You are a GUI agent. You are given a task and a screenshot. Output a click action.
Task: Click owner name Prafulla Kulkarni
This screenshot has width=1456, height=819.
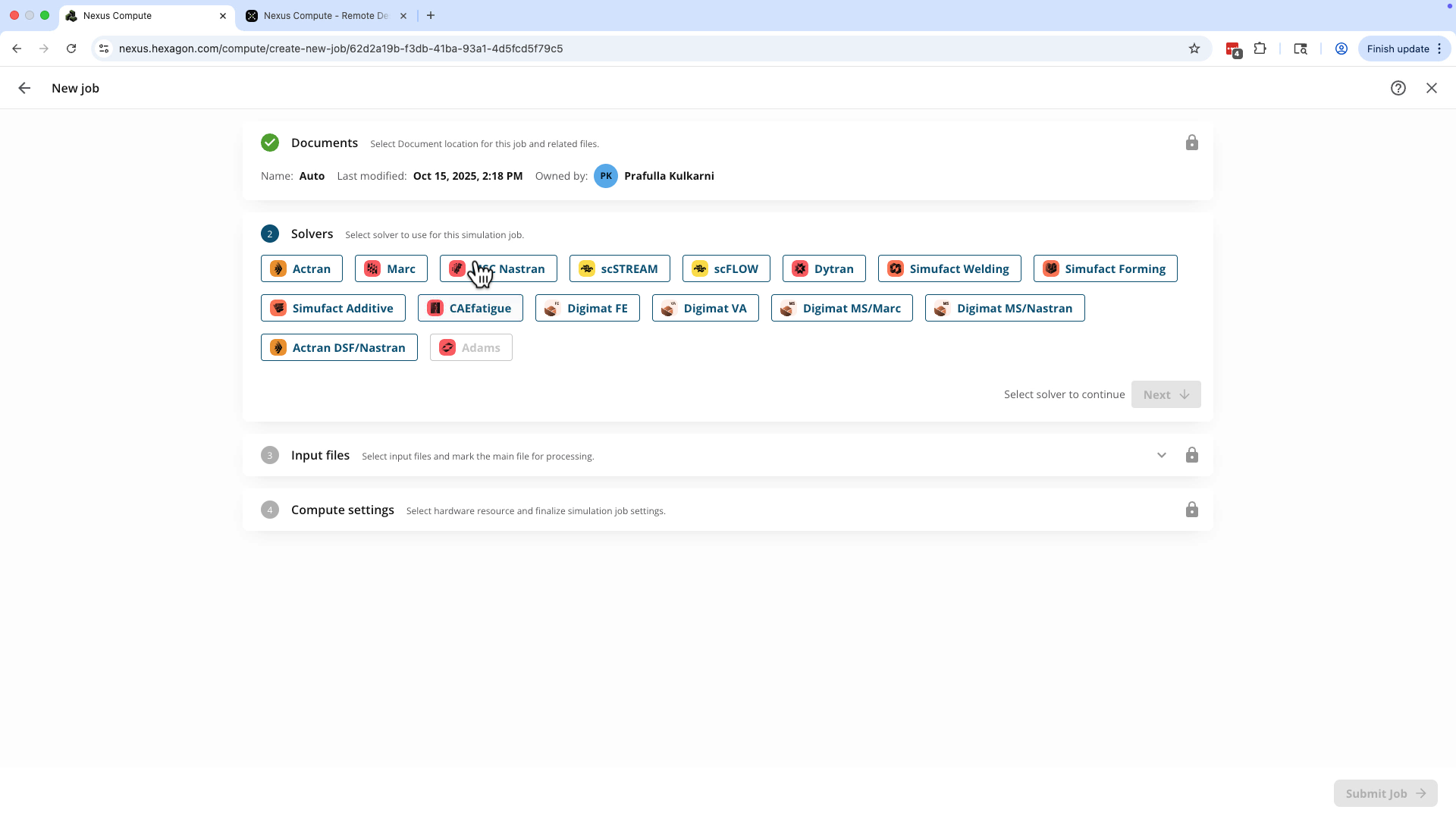click(669, 176)
